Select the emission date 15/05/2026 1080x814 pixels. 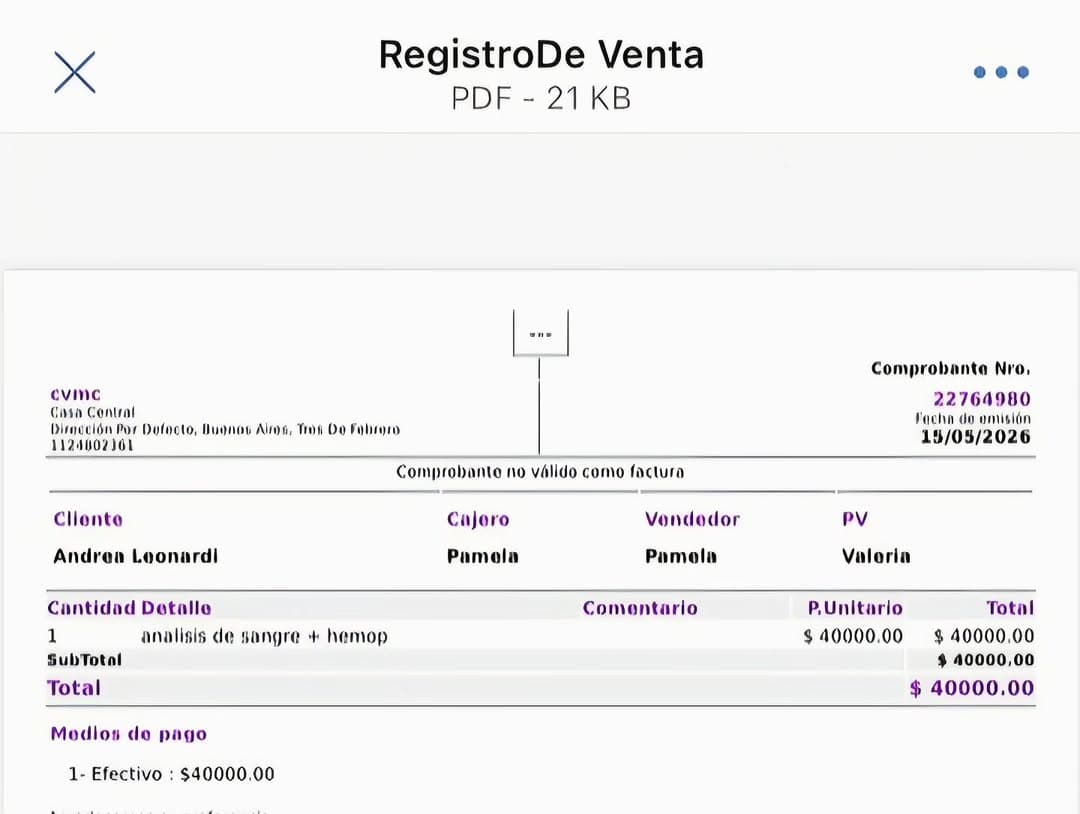tap(975, 437)
